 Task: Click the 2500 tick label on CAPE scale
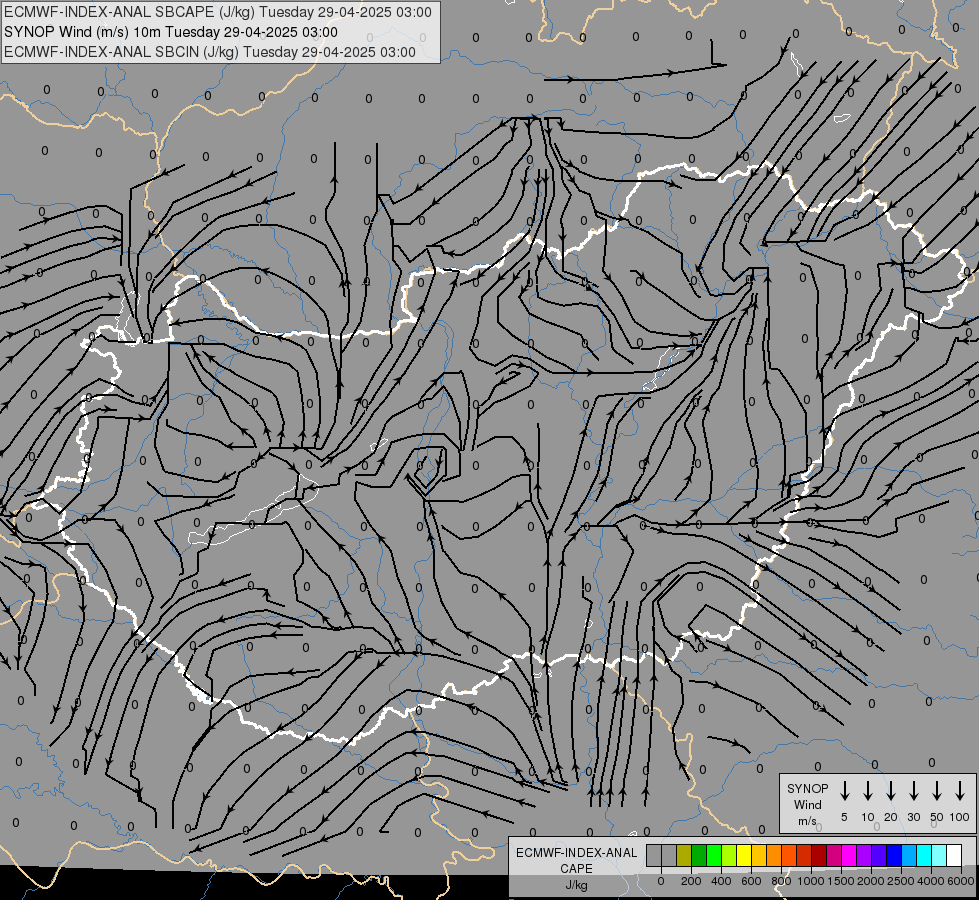pos(901,881)
